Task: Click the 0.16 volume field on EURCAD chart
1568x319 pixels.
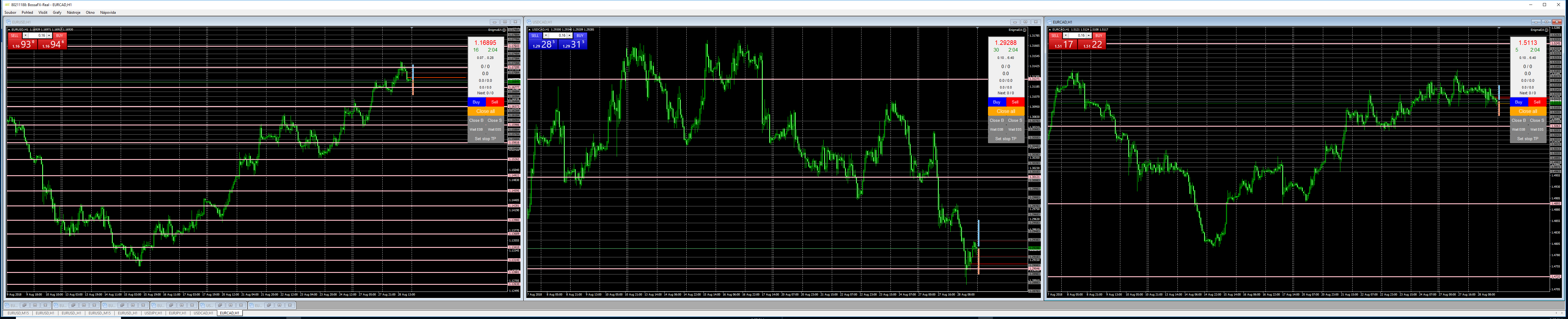Action: point(1078,35)
